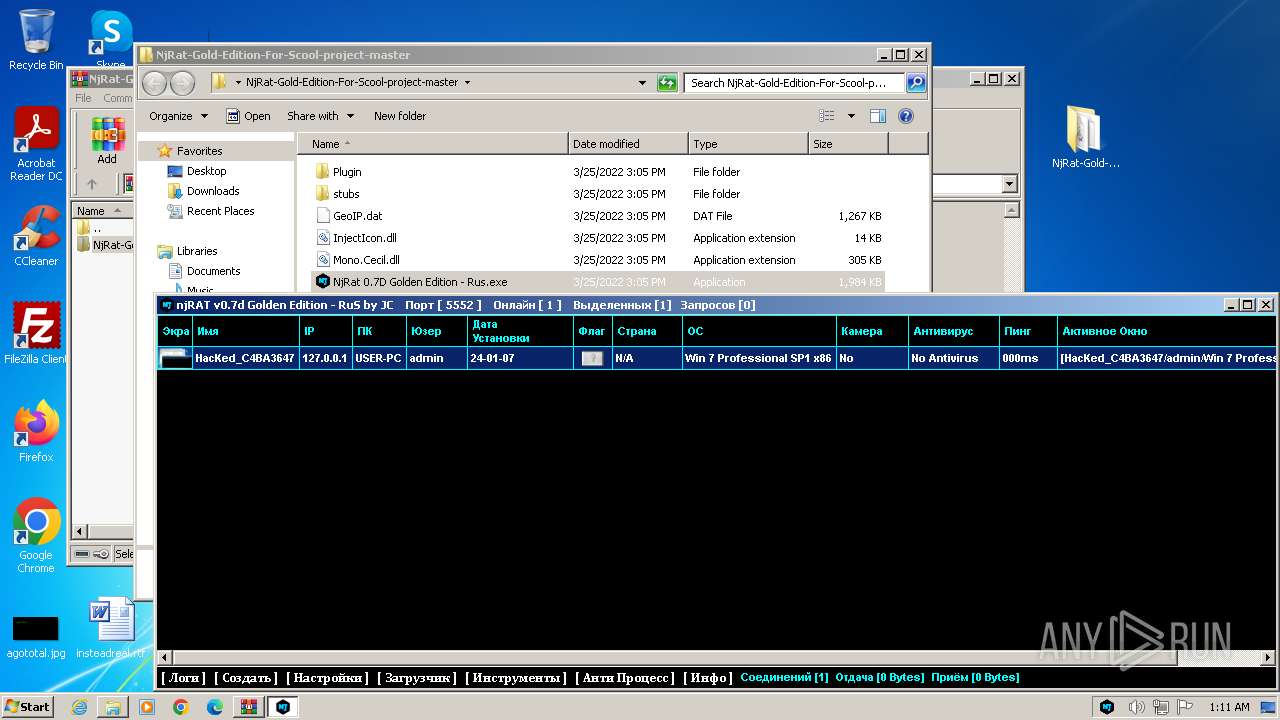
Task: Expand the views options dropdown arrow
Action: (851, 116)
